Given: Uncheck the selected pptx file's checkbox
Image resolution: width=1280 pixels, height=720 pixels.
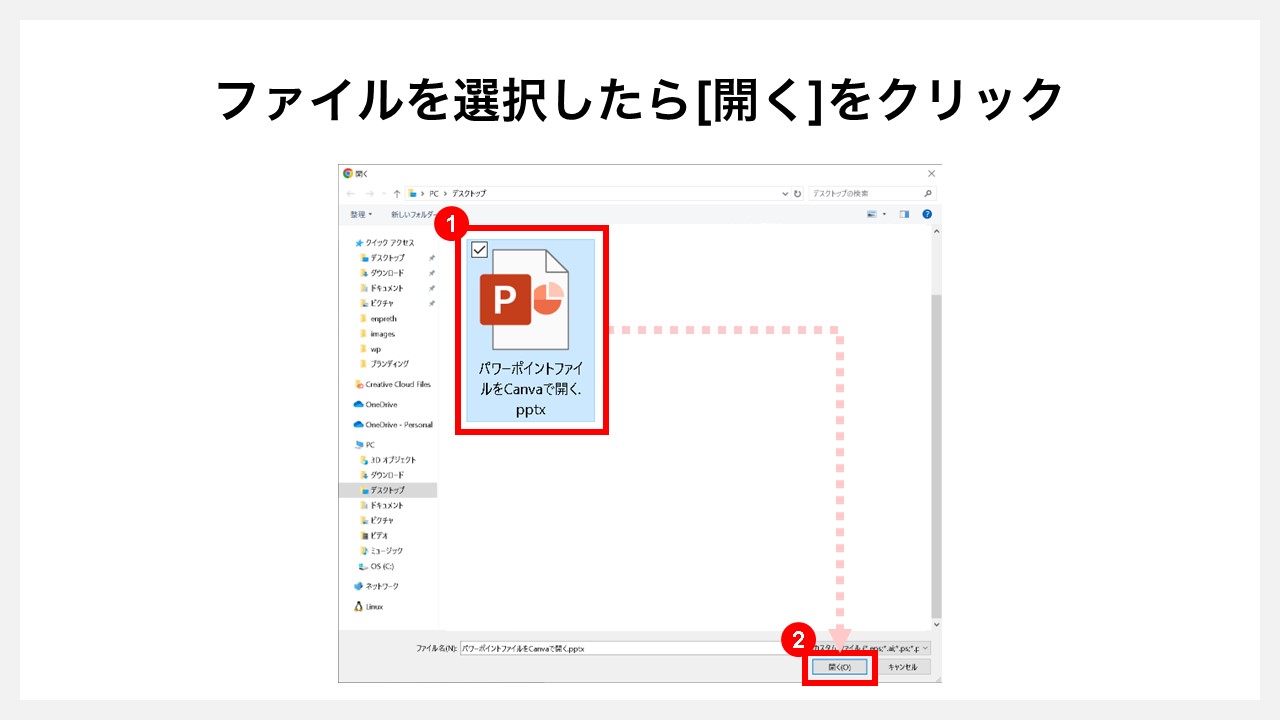Looking at the screenshot, I should click(x=479, y=251).
